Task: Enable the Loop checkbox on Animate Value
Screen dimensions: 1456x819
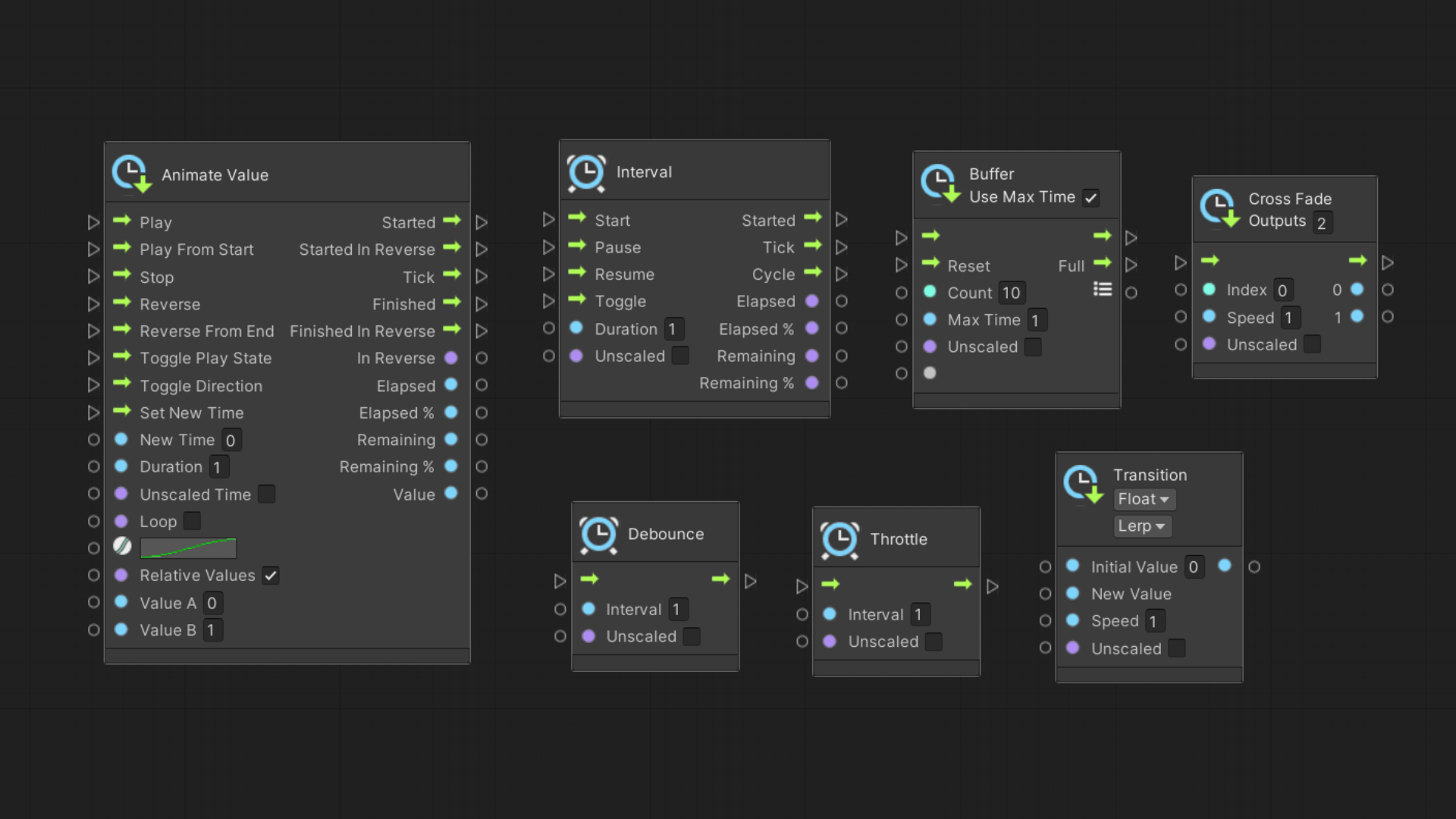Action: pos(191,521)
